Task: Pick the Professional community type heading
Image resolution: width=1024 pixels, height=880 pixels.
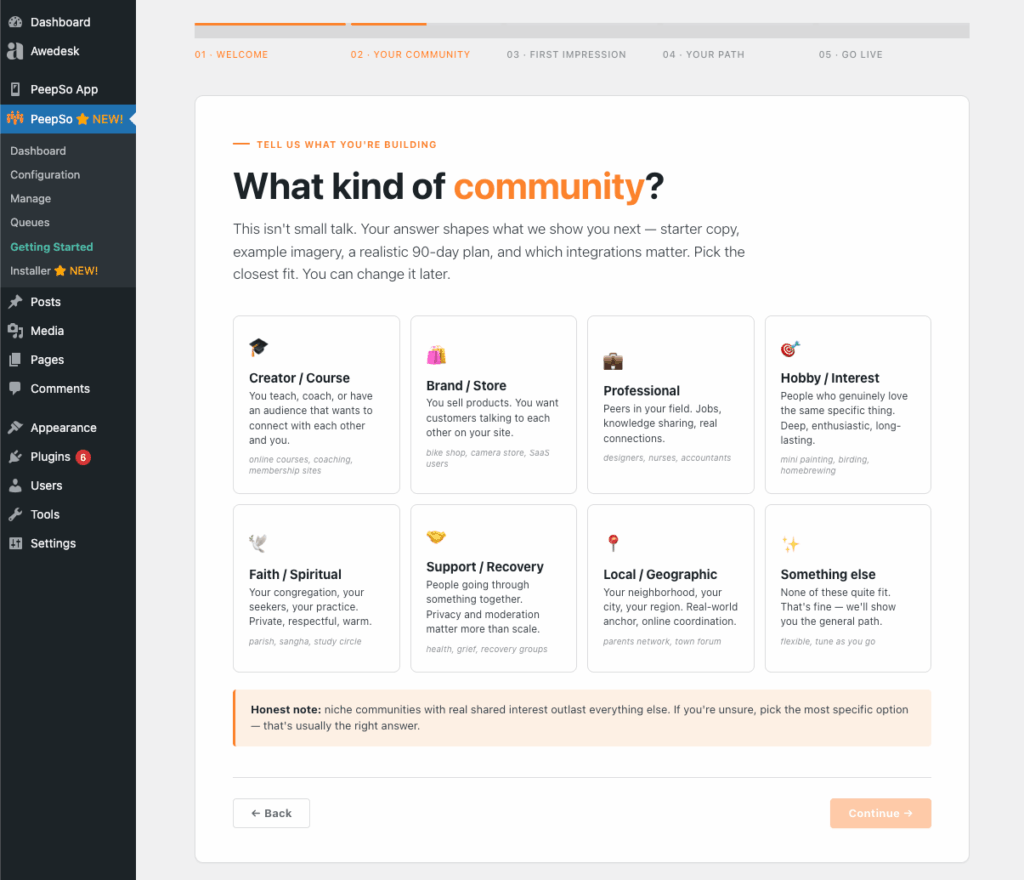Action: (x=641, y=391)
